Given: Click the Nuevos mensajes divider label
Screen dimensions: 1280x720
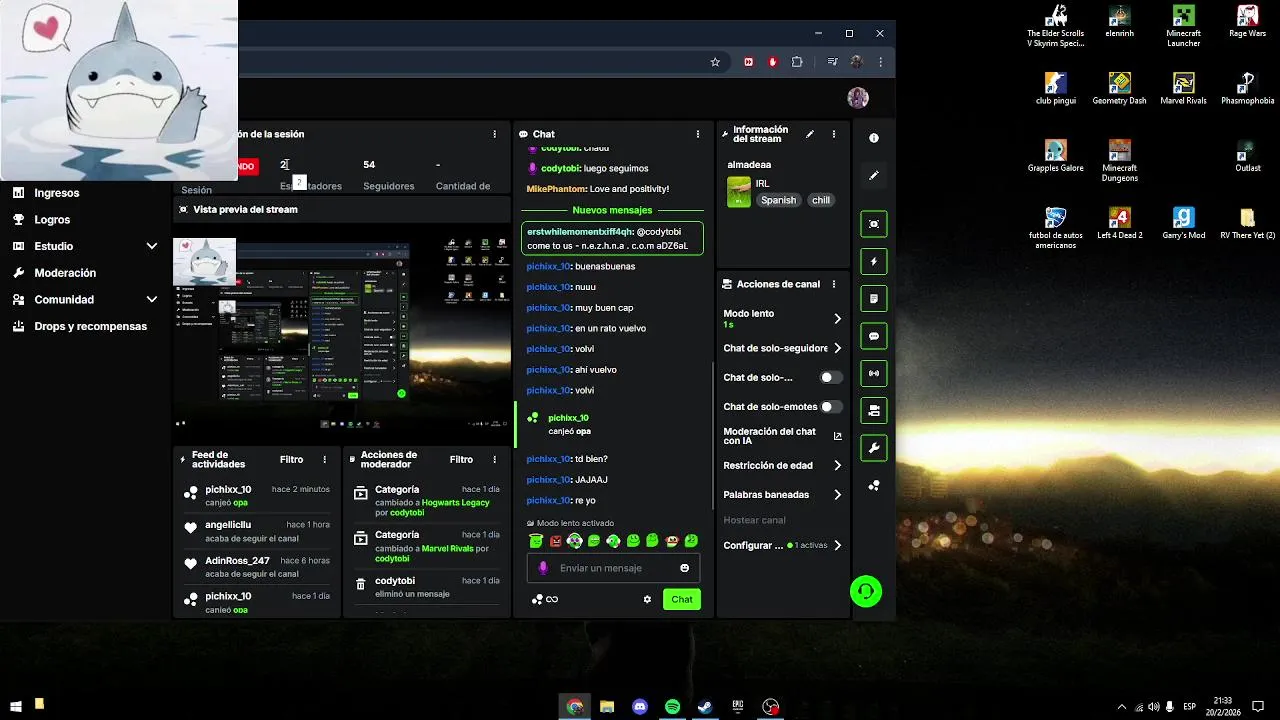Looking at the screenshot, I should coord(612,210).
